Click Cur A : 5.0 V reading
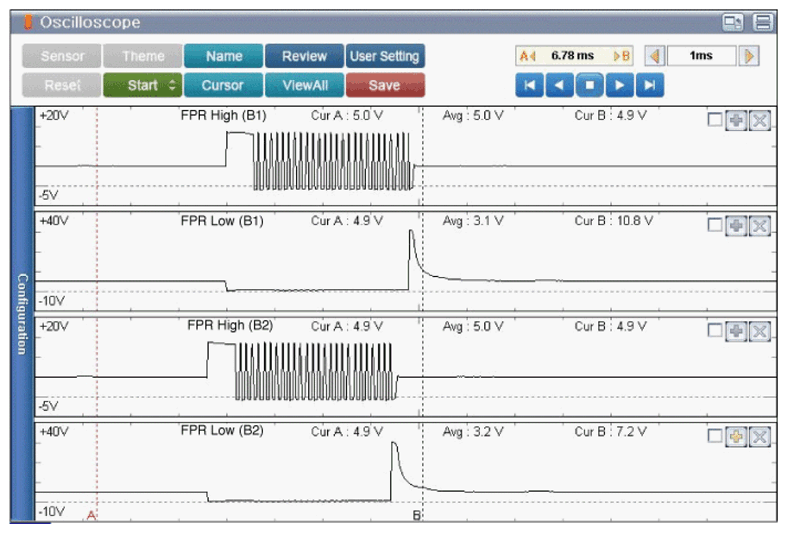 [x=347, y=115]
